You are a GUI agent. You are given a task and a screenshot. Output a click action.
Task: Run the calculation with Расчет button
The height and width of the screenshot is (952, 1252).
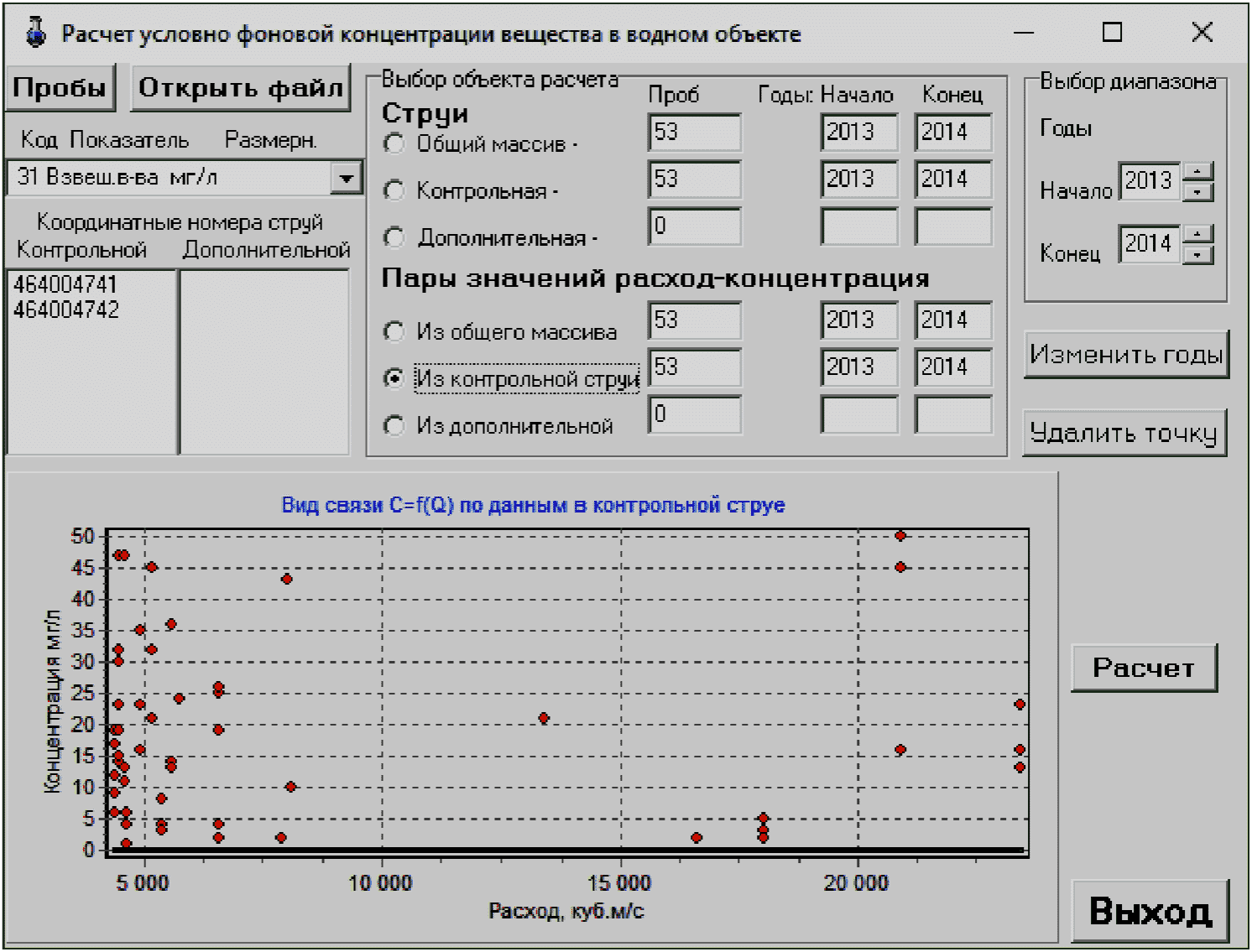tap(1144, 668)
